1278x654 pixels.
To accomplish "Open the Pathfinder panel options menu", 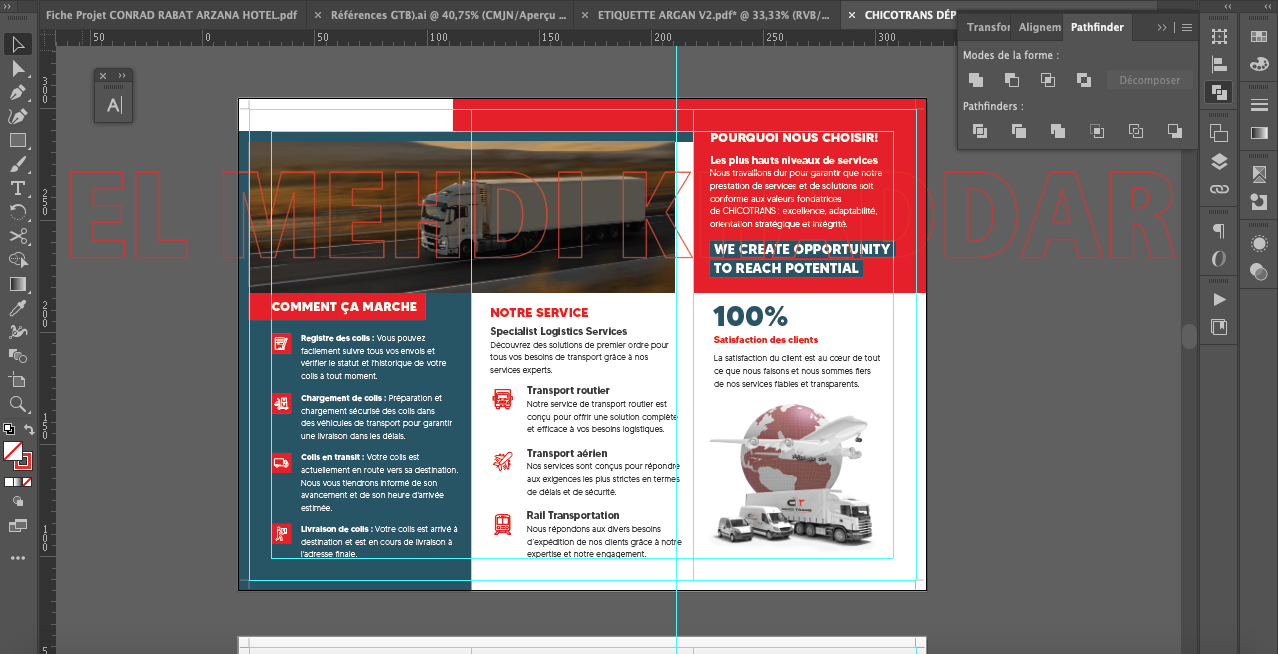I will click(x=1187, y=28).
